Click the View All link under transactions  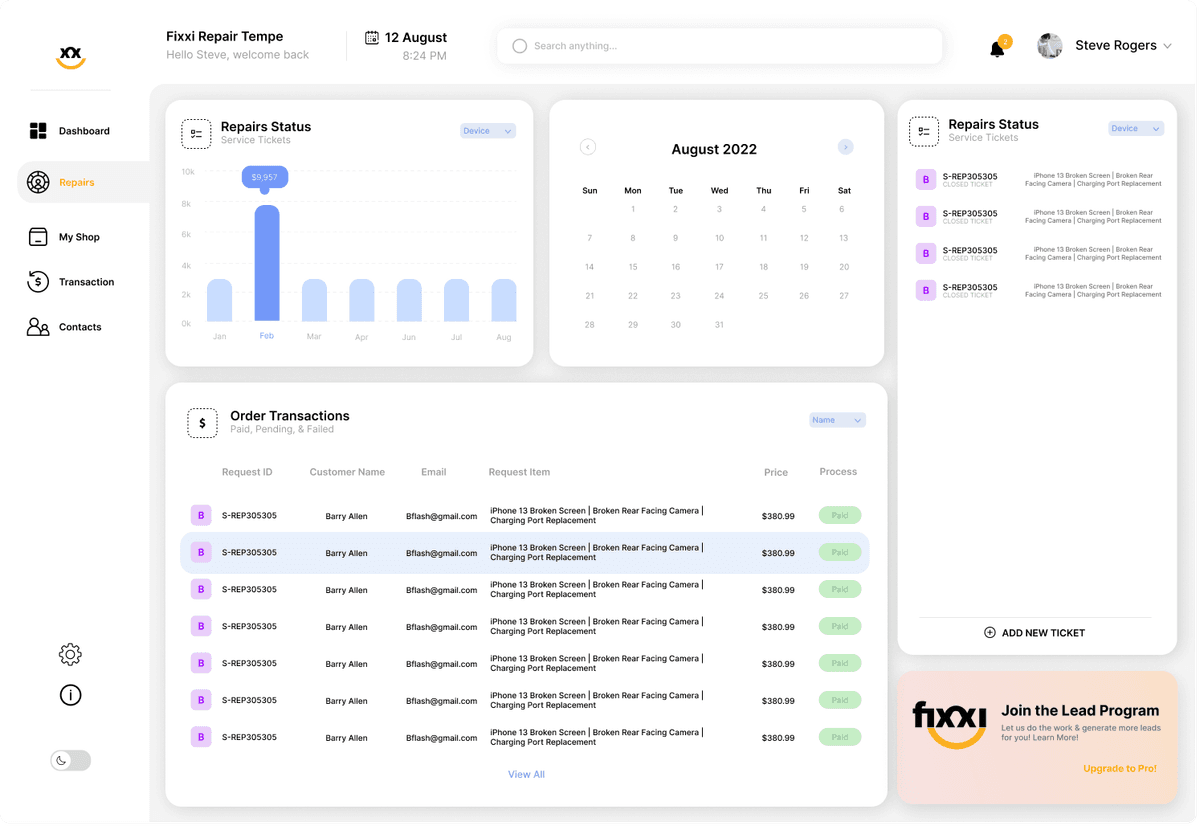click(526, 774)
